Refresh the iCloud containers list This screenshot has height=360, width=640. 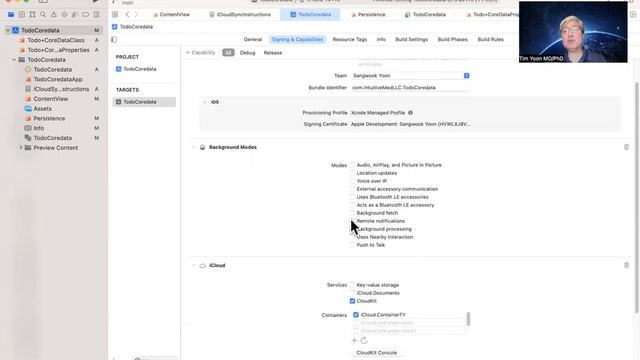pos(364,340)
